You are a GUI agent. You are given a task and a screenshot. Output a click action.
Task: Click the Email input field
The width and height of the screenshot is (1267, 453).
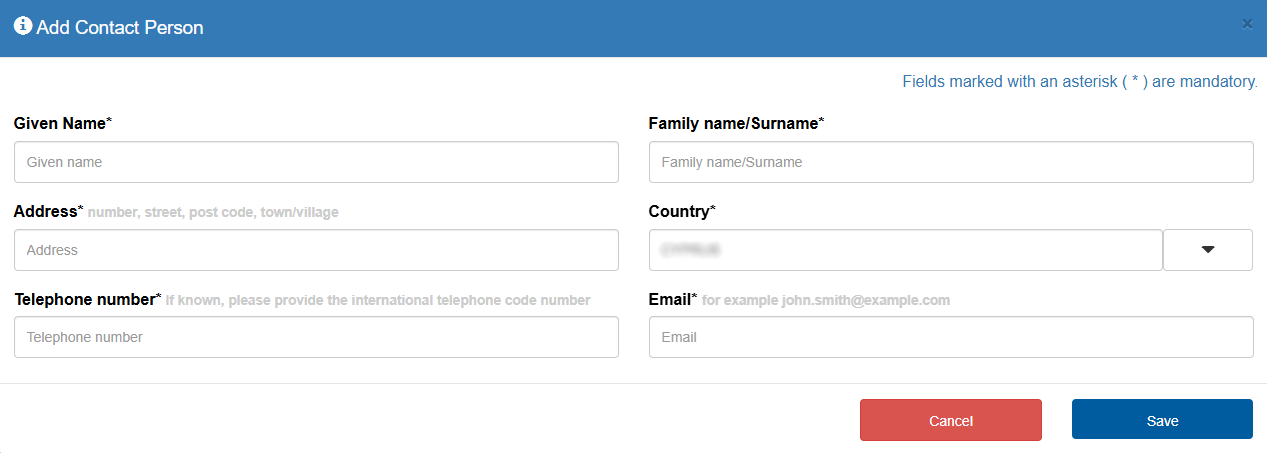coord(951,337)
